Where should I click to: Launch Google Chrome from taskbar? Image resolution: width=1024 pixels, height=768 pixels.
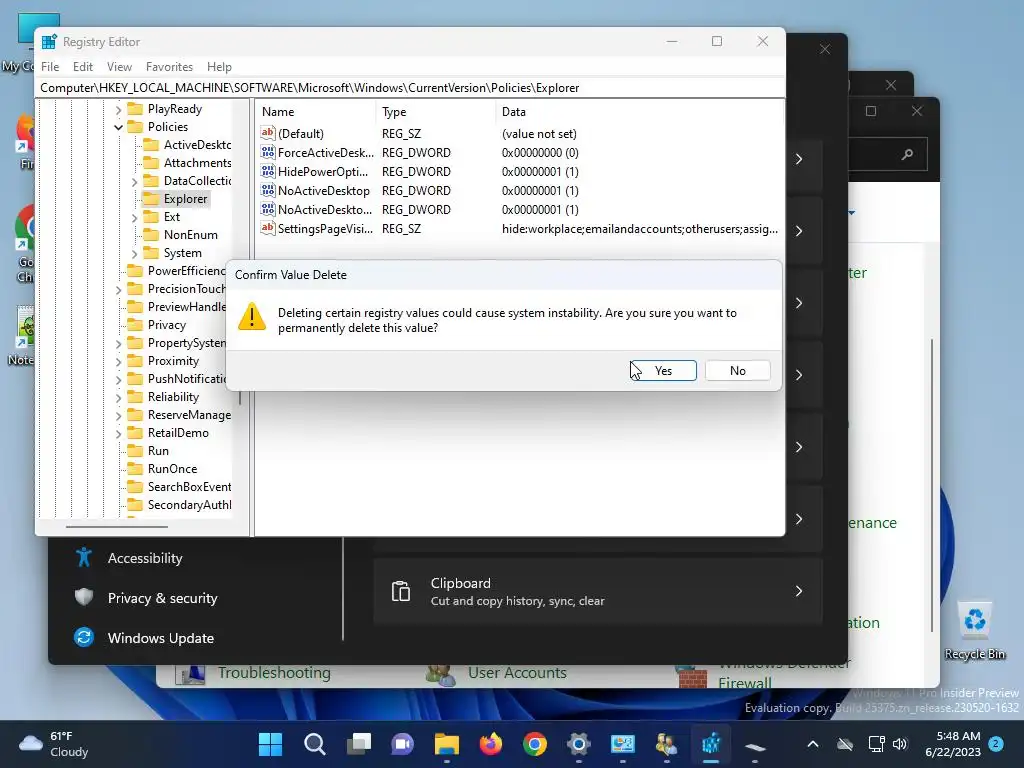tap(535, 744)
